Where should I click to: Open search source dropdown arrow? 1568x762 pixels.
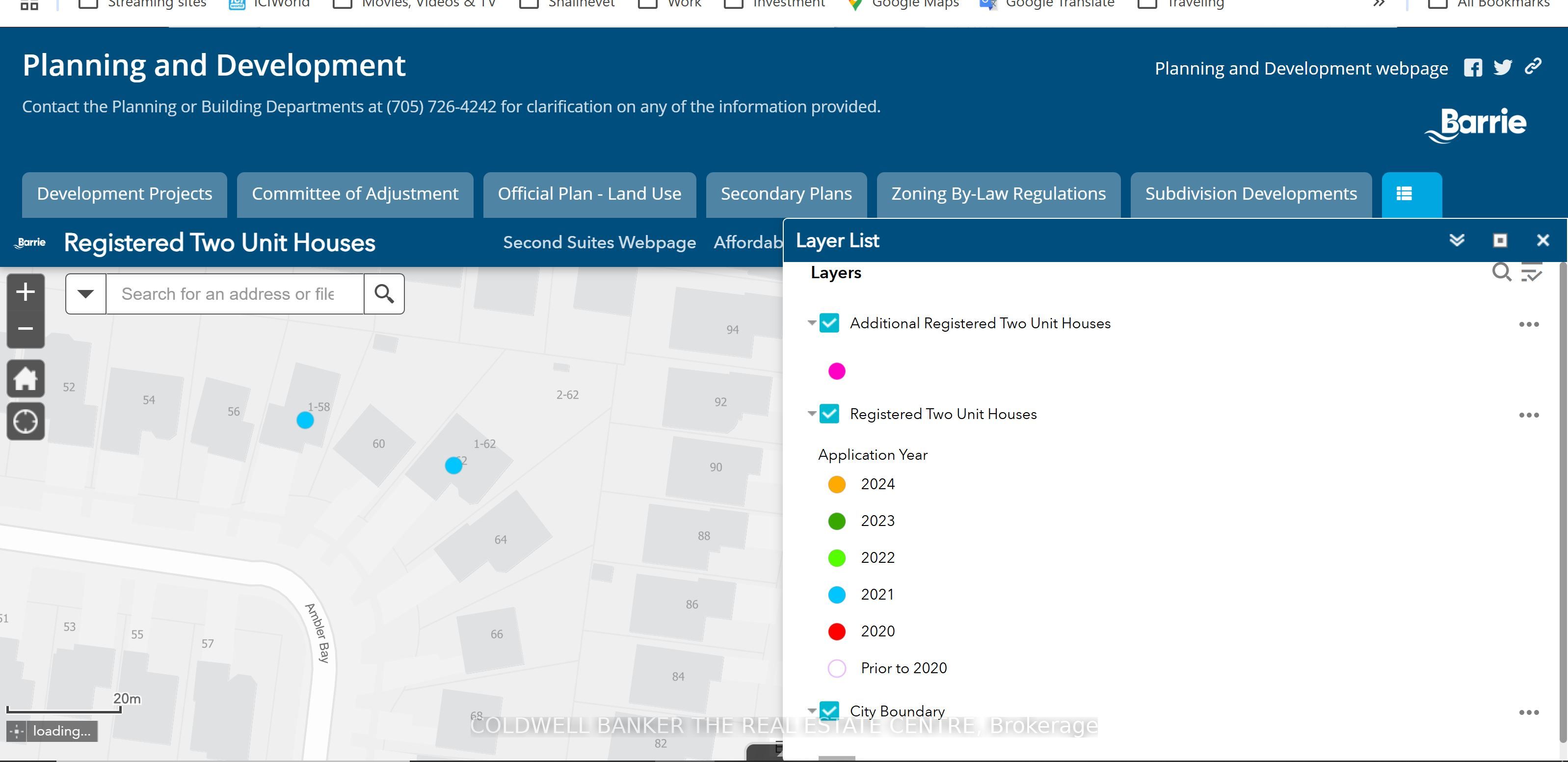[x=86, y=294]
